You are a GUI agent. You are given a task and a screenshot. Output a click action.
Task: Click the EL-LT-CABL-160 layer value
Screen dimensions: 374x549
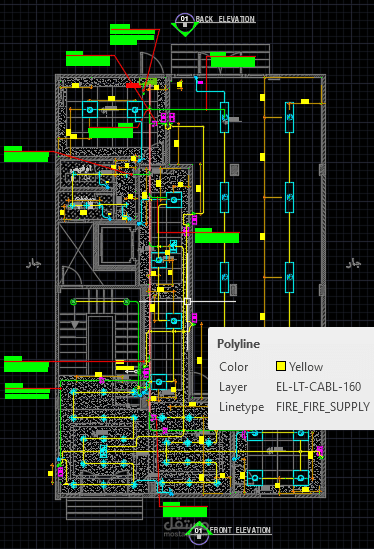tap(318, 387)
